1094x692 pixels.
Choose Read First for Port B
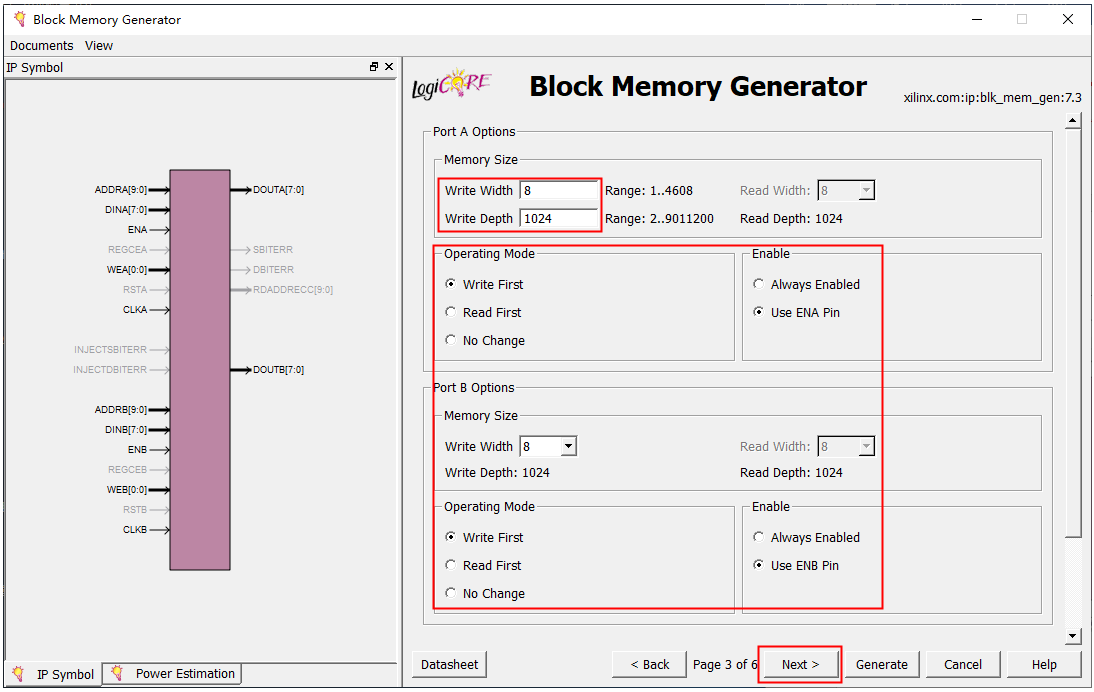[x=451, y=565]
